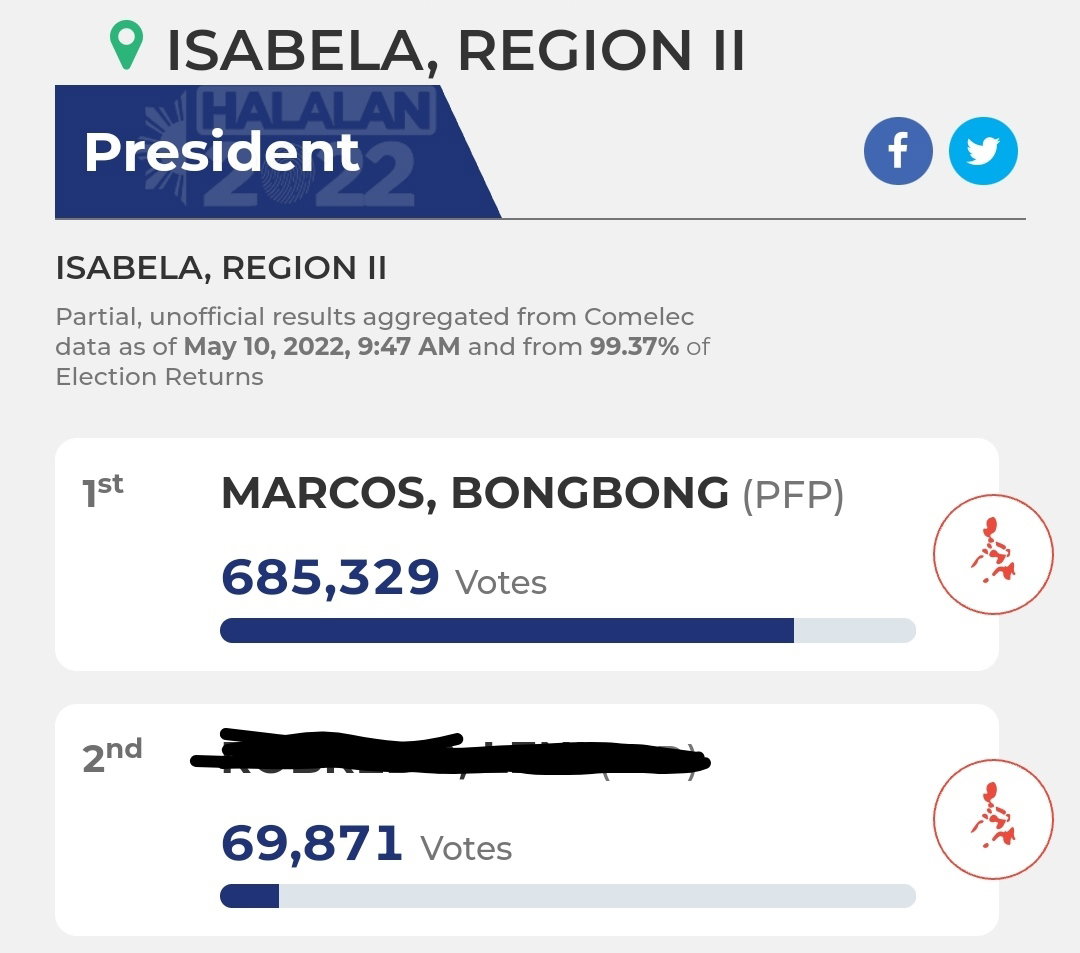This screenshot has width=1080, height=953.
Task: Share results on Facebook
Action: pos(898,151)
